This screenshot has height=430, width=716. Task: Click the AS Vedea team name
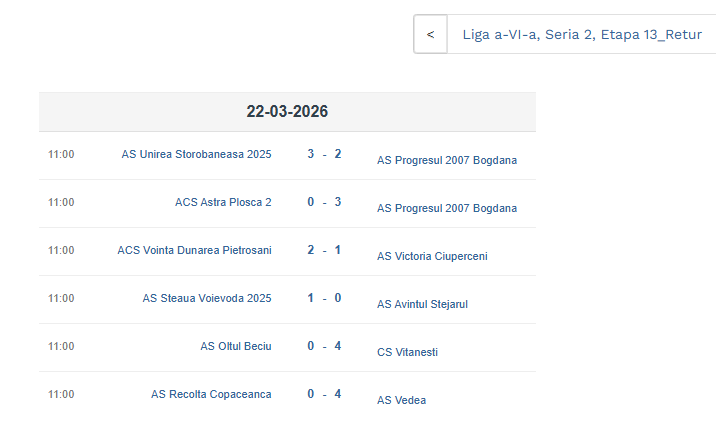point(401,400)
